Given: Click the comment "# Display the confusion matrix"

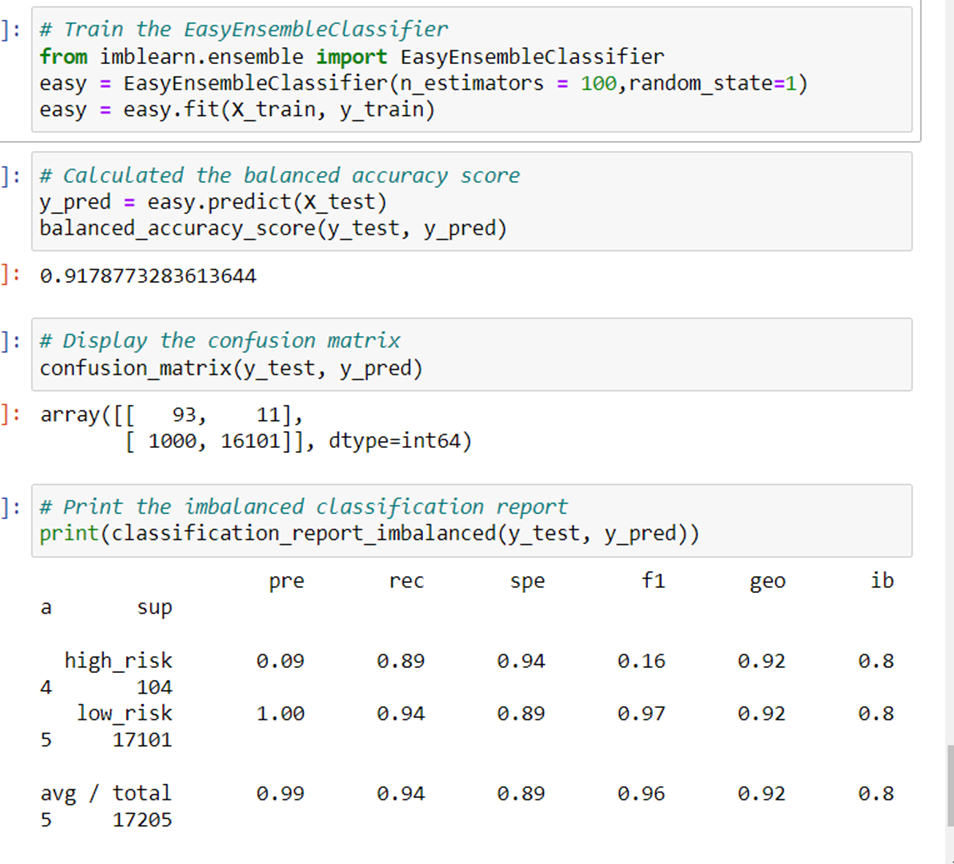Looking at the screenshot, I should pos(220,341).
